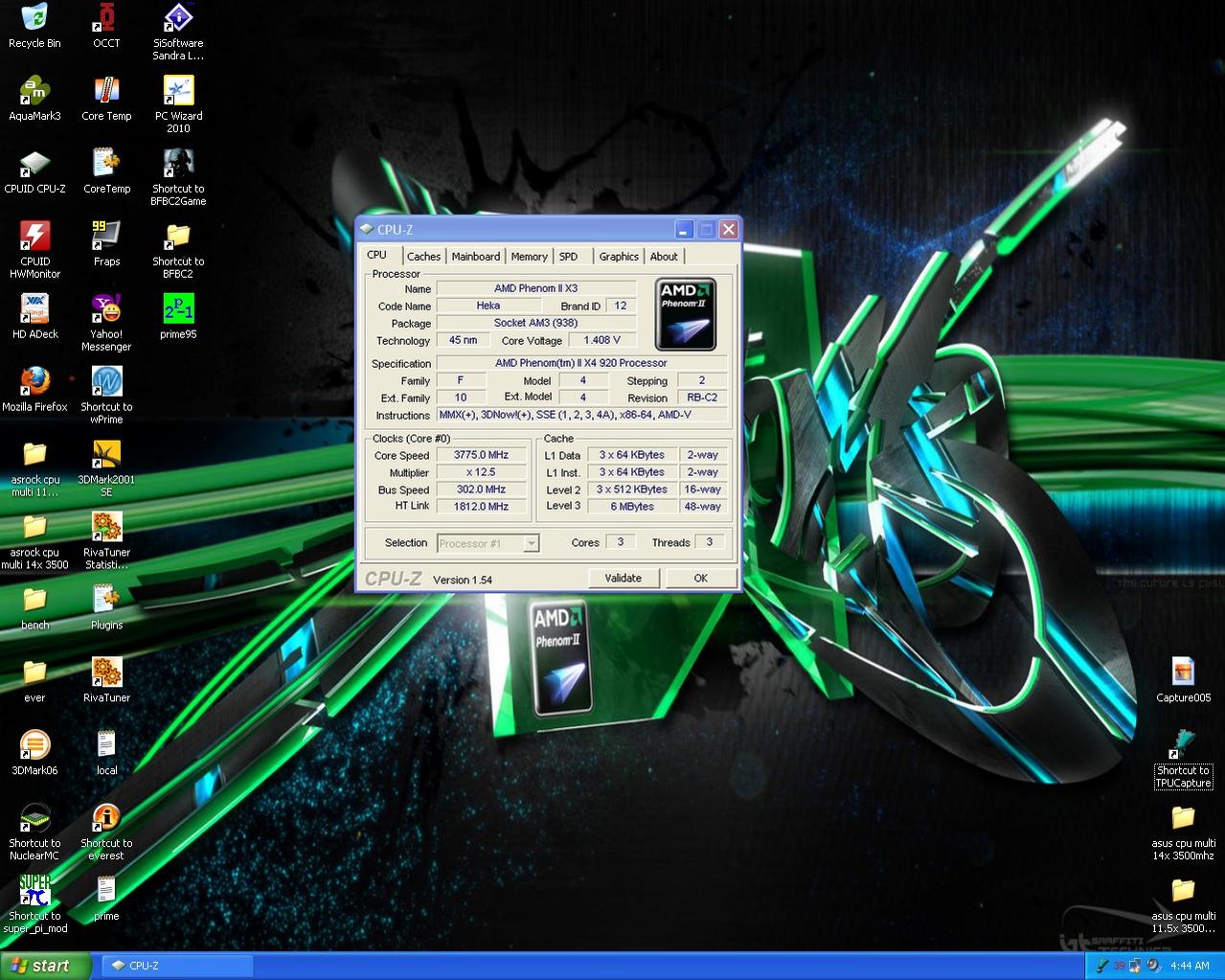Open the Processor #1 selection dropdown
1225x980 pixels.
point(488,543)
